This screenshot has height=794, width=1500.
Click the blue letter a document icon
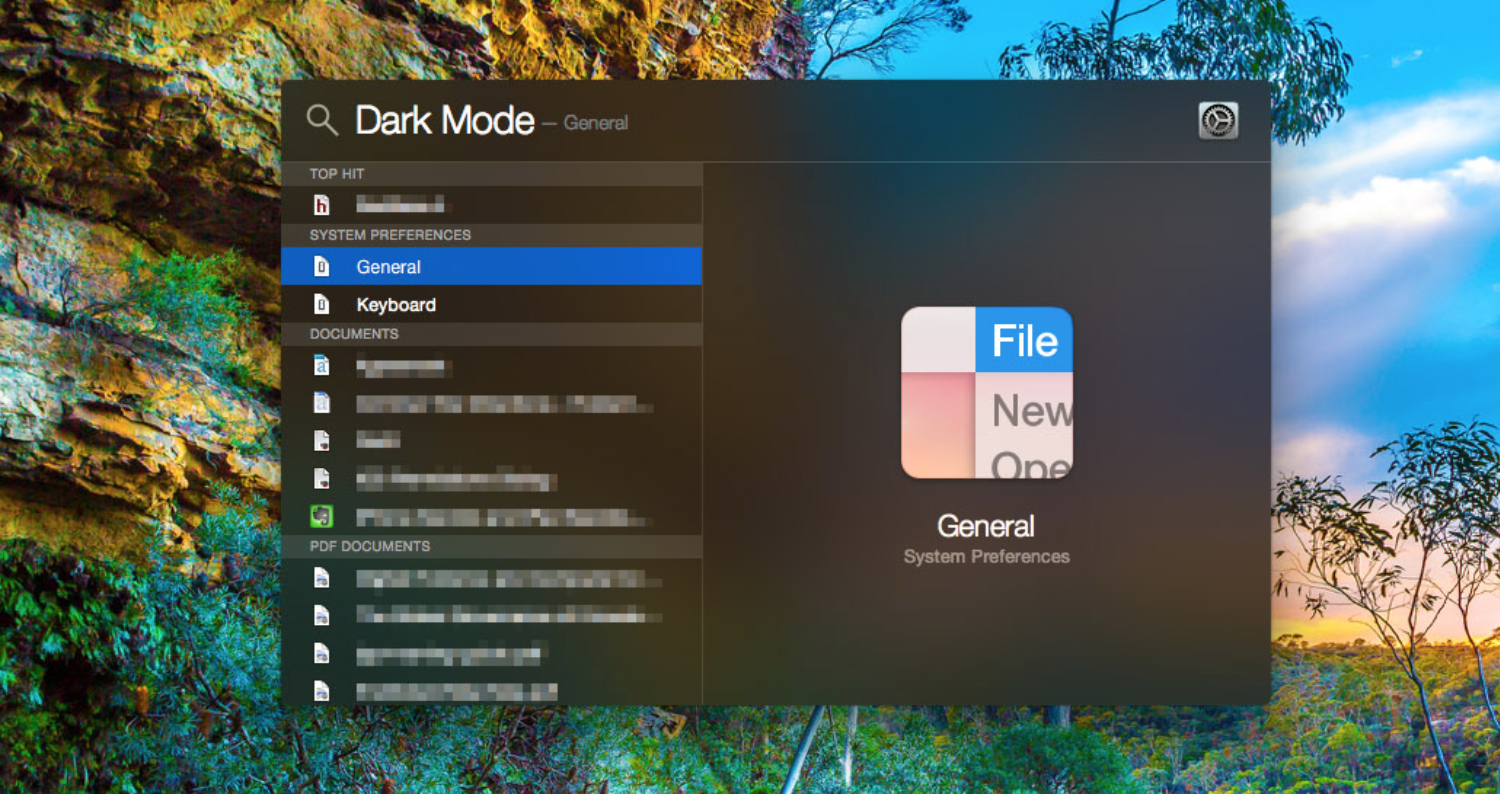coord(321,366)
